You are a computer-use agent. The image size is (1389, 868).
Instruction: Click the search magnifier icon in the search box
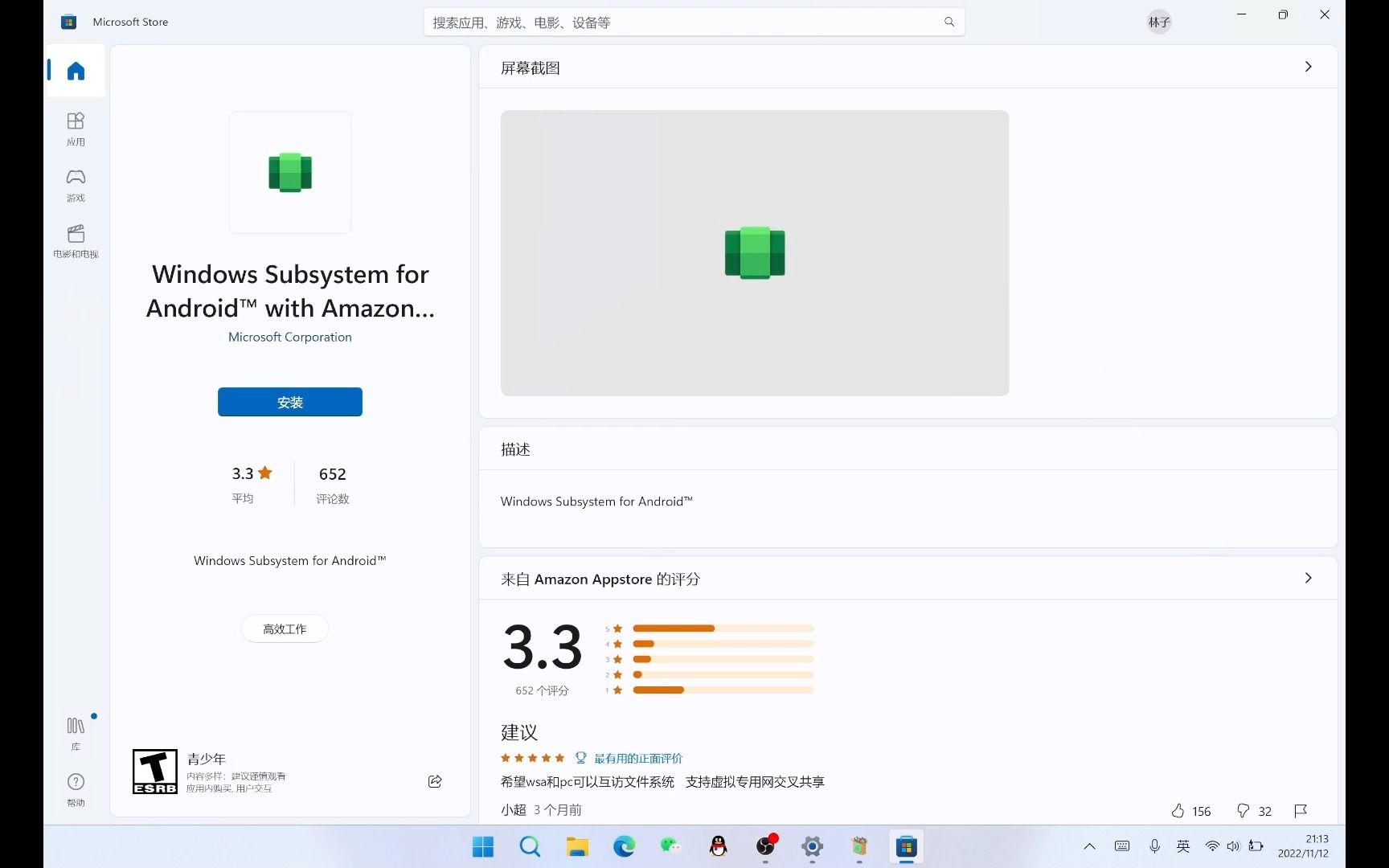[x=949, y=23]
